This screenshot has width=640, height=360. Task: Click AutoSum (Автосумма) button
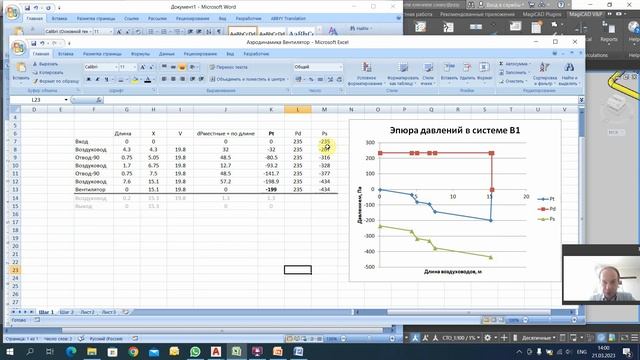click(514, 64)
